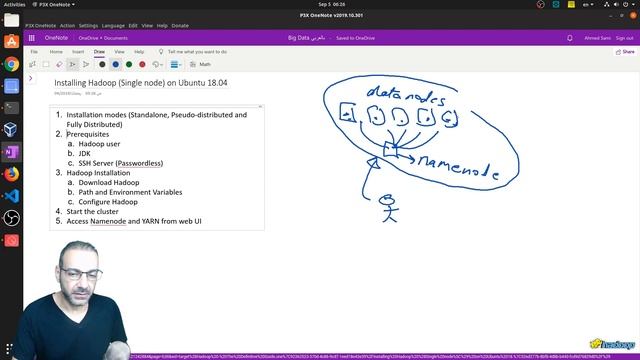Switch to the Home ribbon tab
The image size is (640, 360).
click(x=56, y=52)
